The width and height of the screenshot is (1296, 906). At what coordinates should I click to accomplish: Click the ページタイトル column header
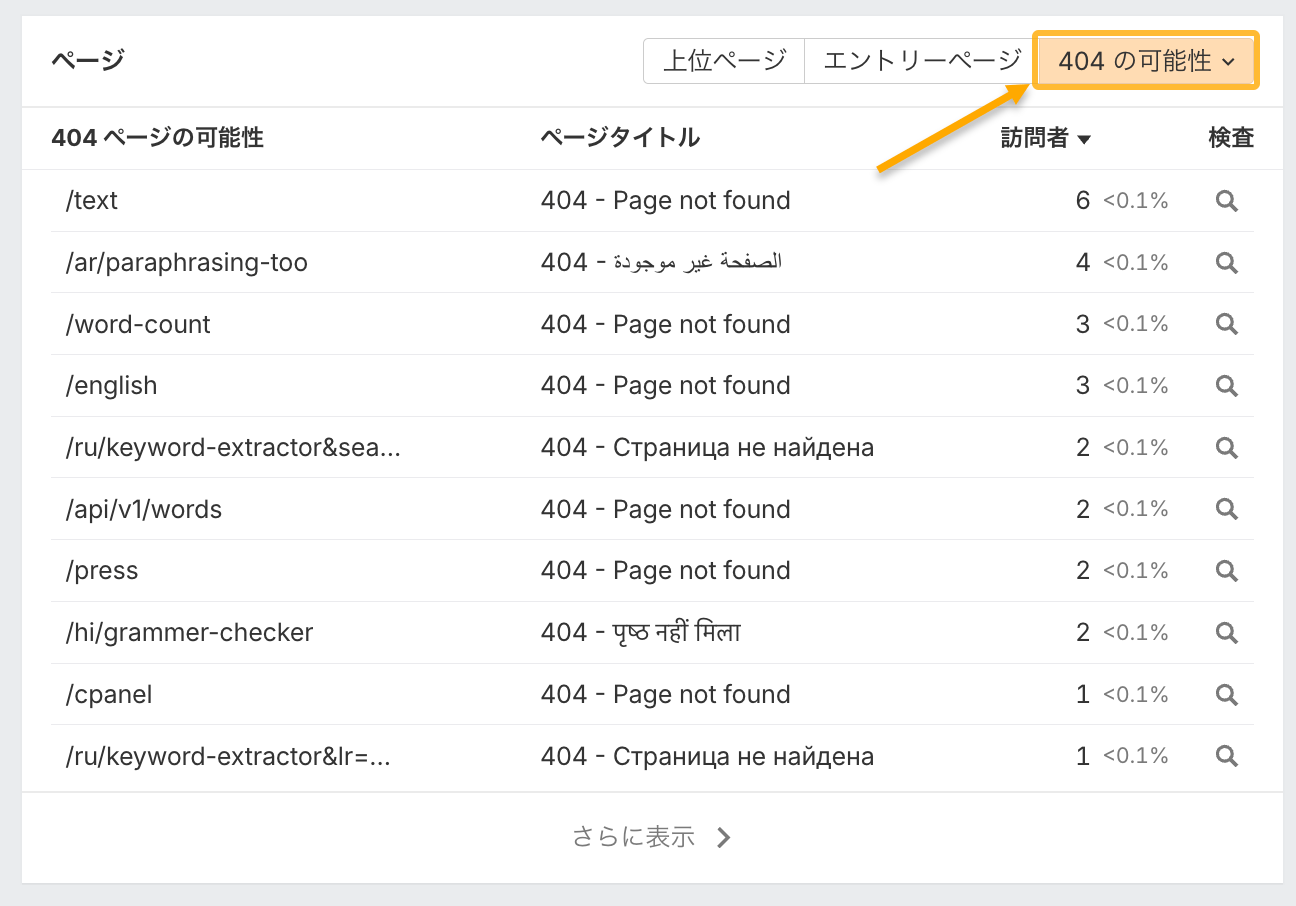tap(620, 138)
